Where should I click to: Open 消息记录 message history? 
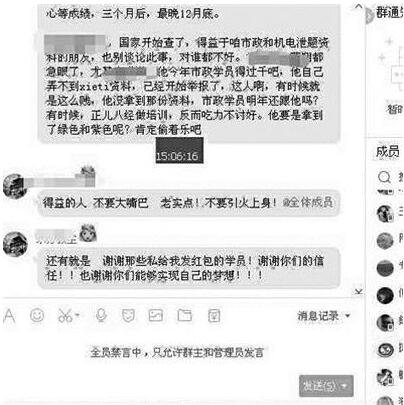318,315
